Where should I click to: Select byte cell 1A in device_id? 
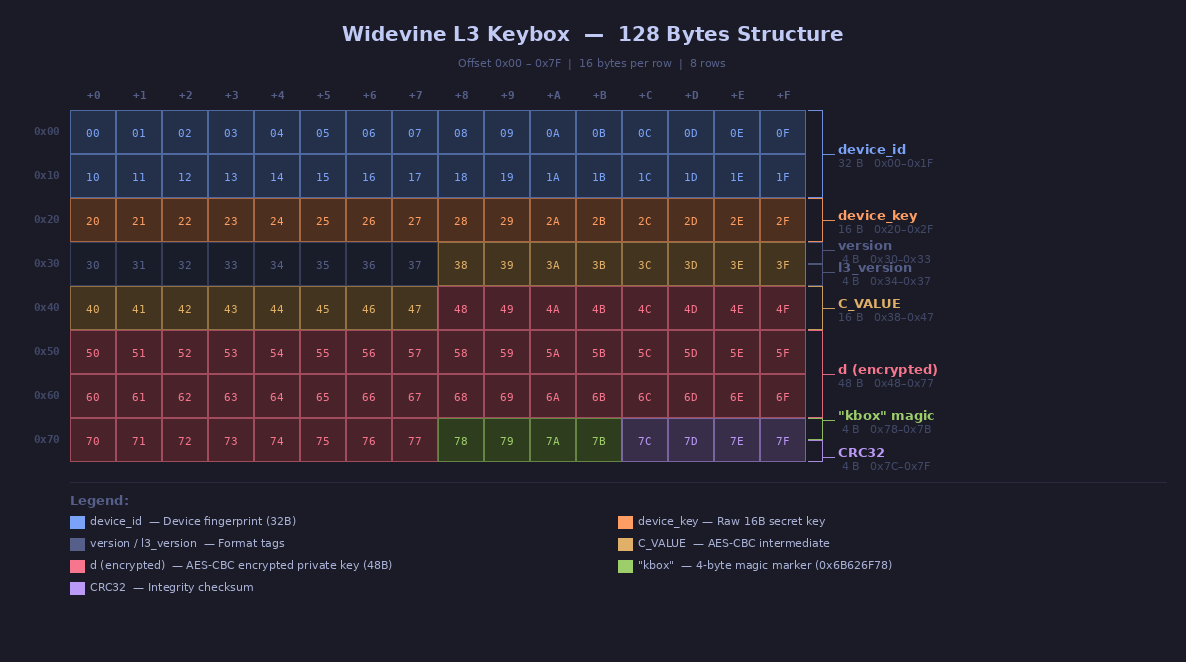(553, 176)
